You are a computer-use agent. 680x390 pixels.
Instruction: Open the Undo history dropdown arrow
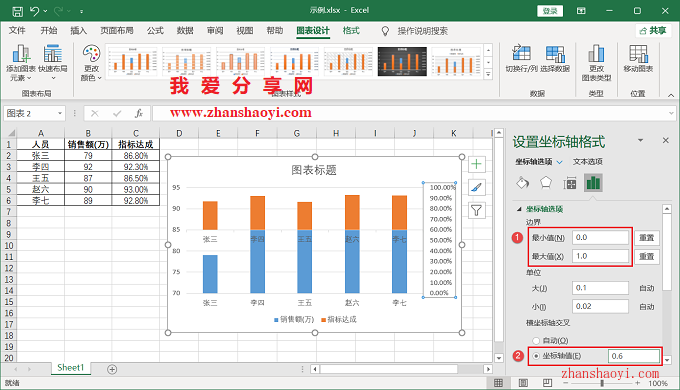pyautogui.click(x=45, y=11)
